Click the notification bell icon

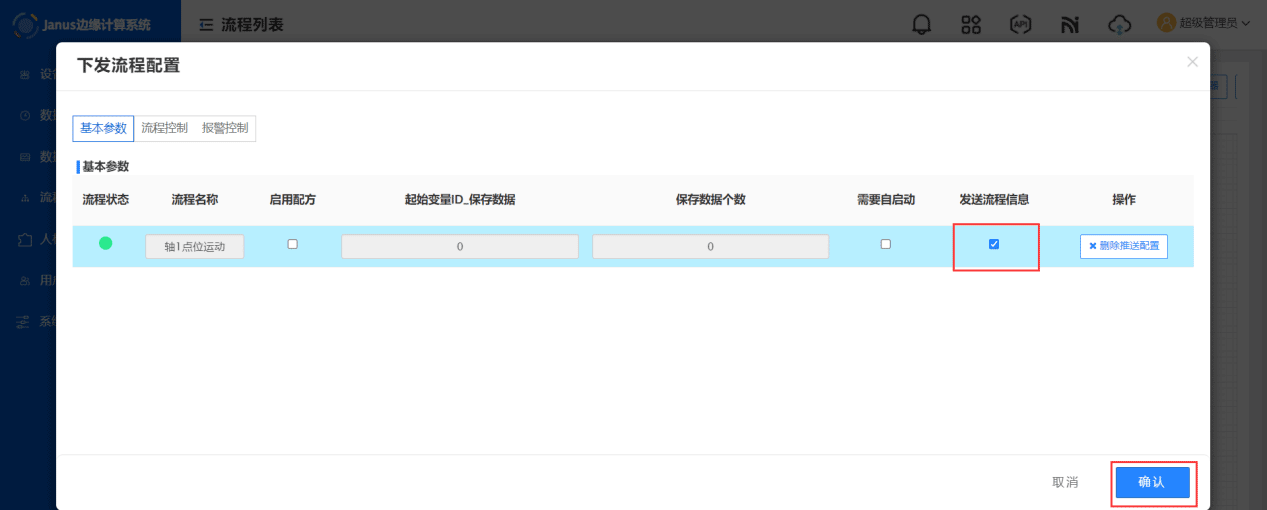922,25
